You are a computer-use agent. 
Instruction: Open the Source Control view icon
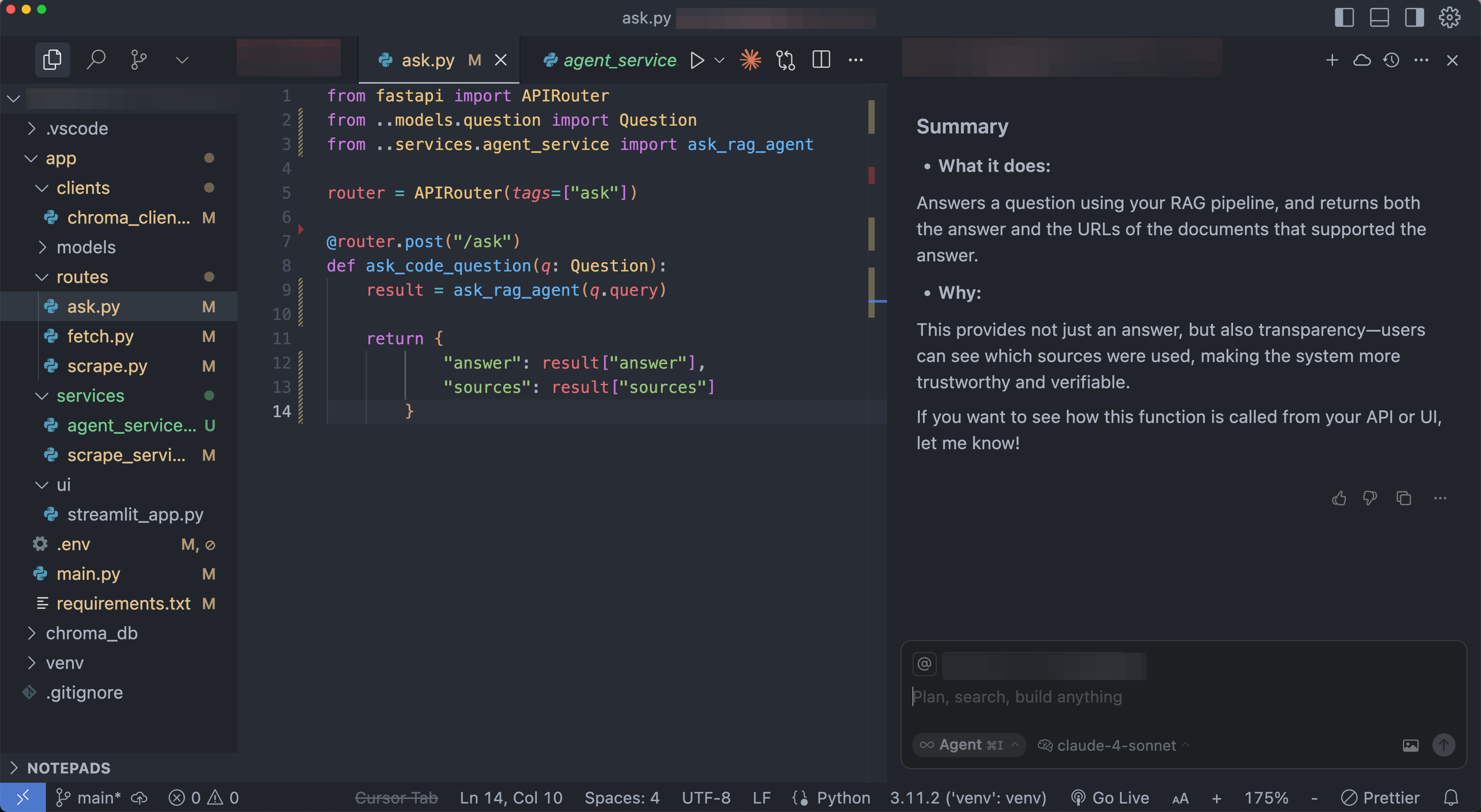138,60
